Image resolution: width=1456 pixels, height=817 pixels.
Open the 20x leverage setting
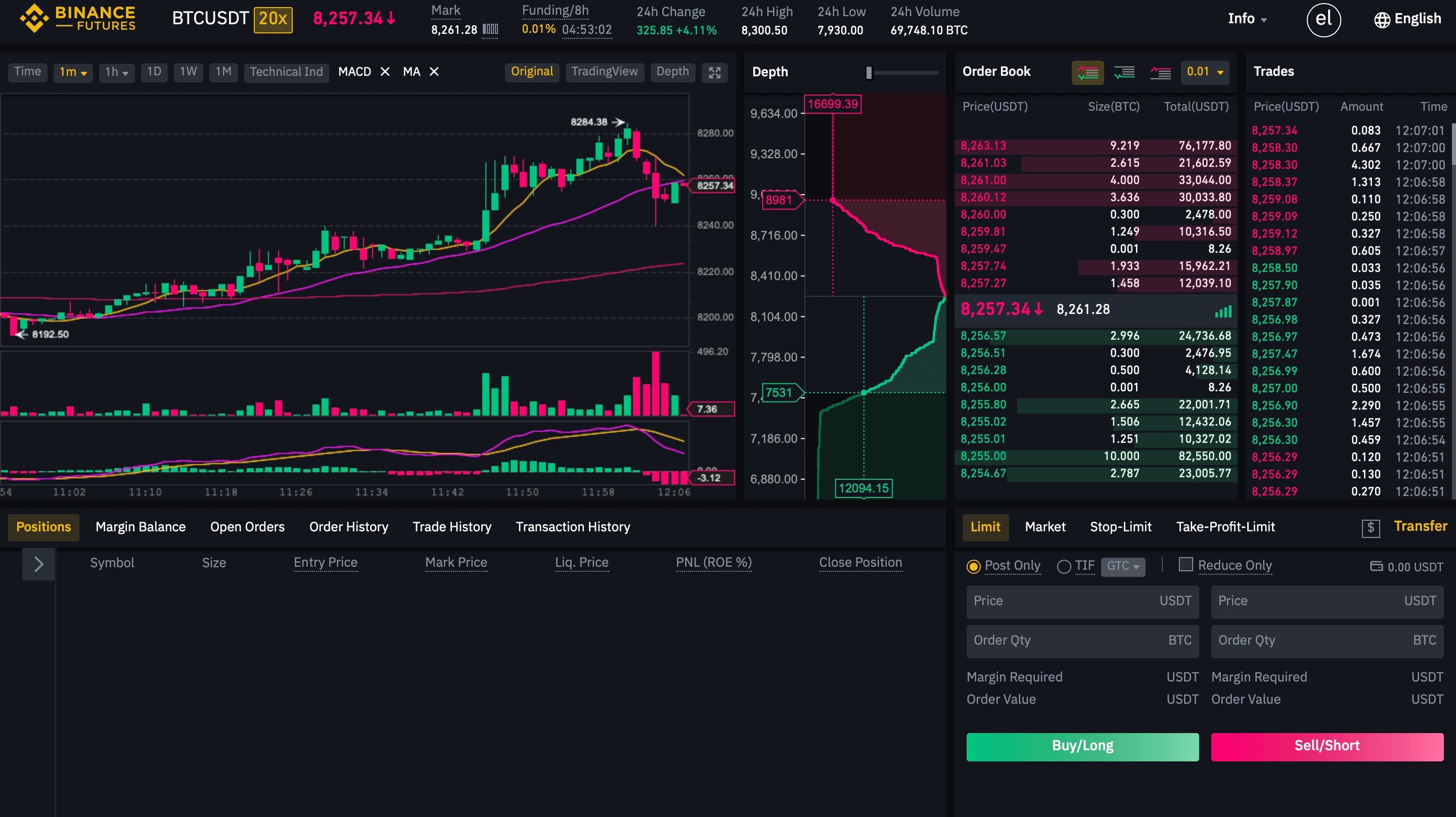coord(273,19)
